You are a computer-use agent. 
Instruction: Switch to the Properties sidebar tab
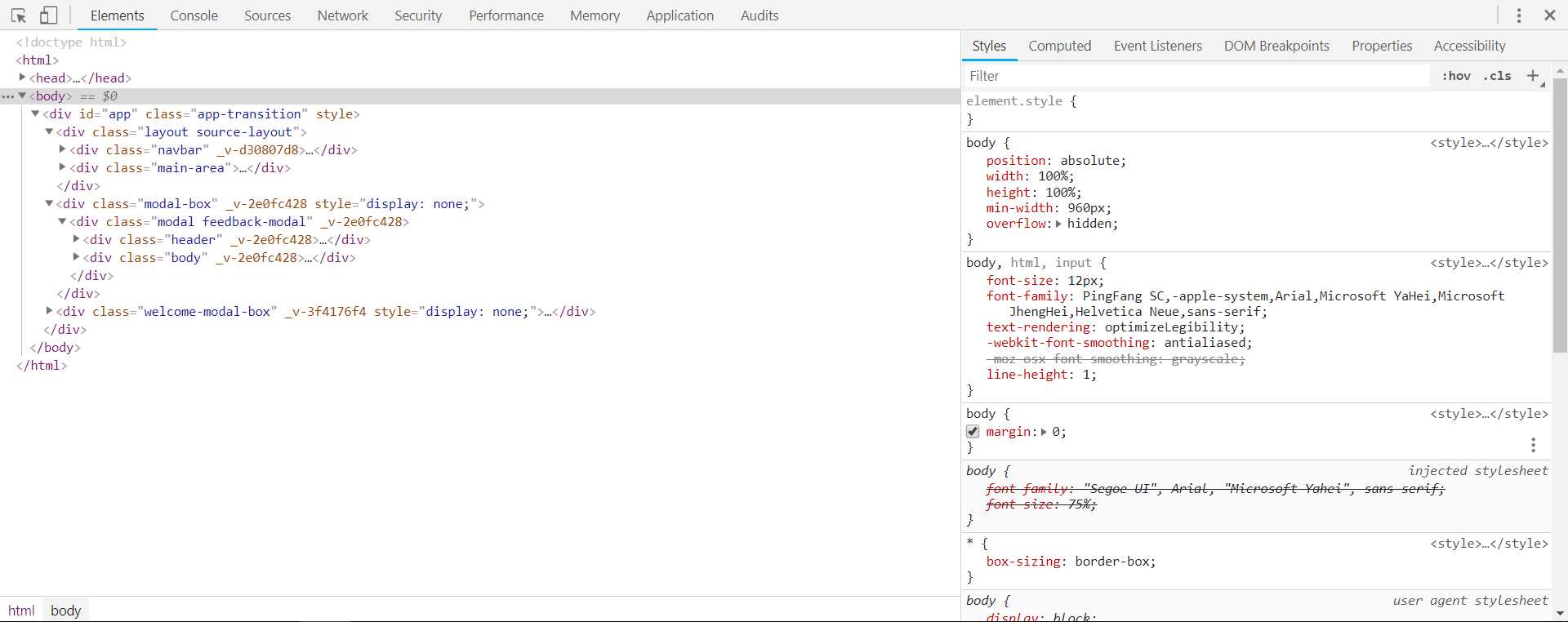(1382, 47)
